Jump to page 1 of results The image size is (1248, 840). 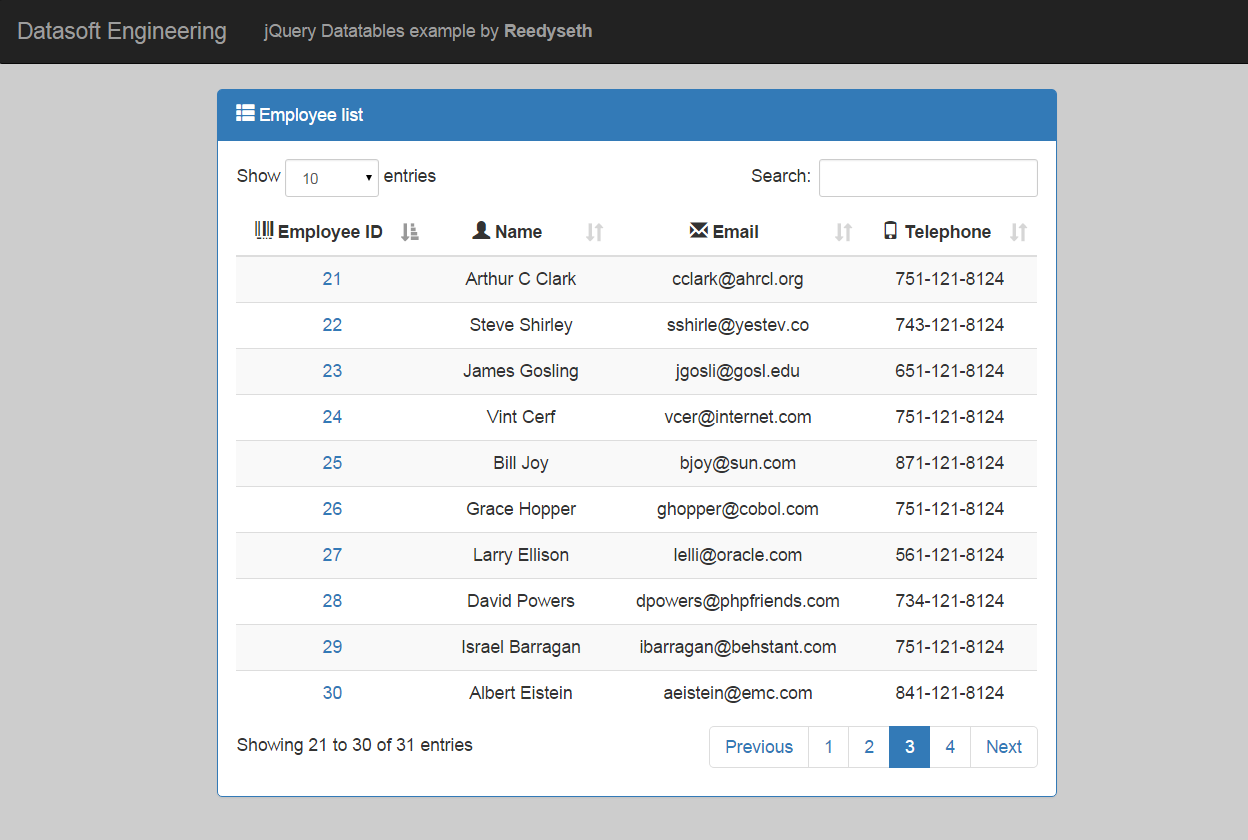[x=828, y=747]
